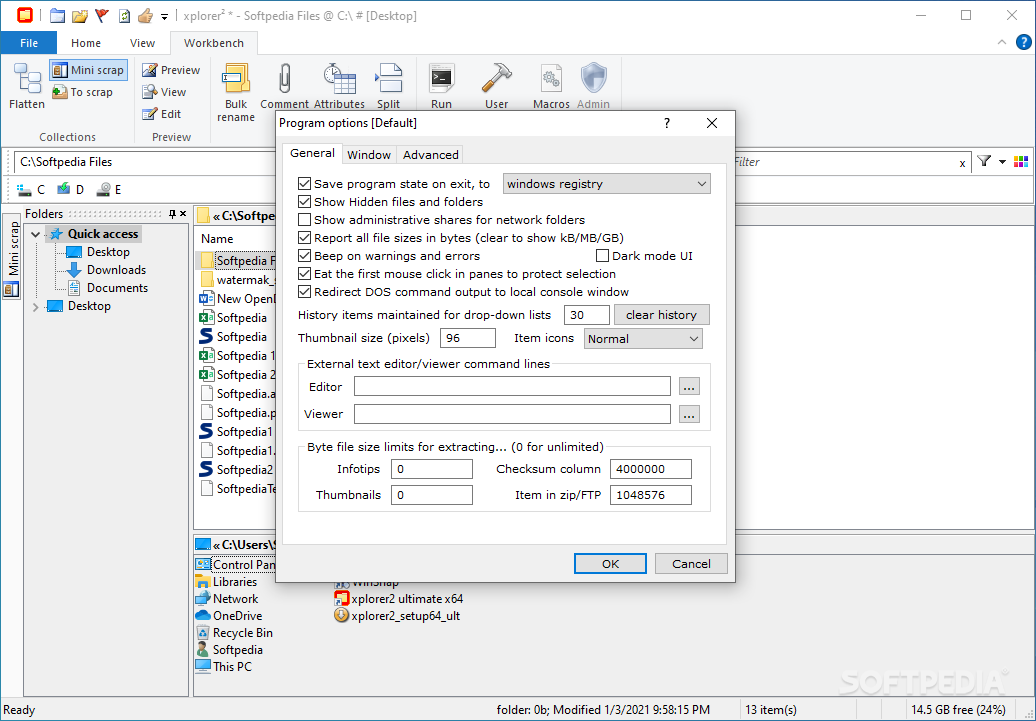Open the windows registry dropdown

point(607,184)
